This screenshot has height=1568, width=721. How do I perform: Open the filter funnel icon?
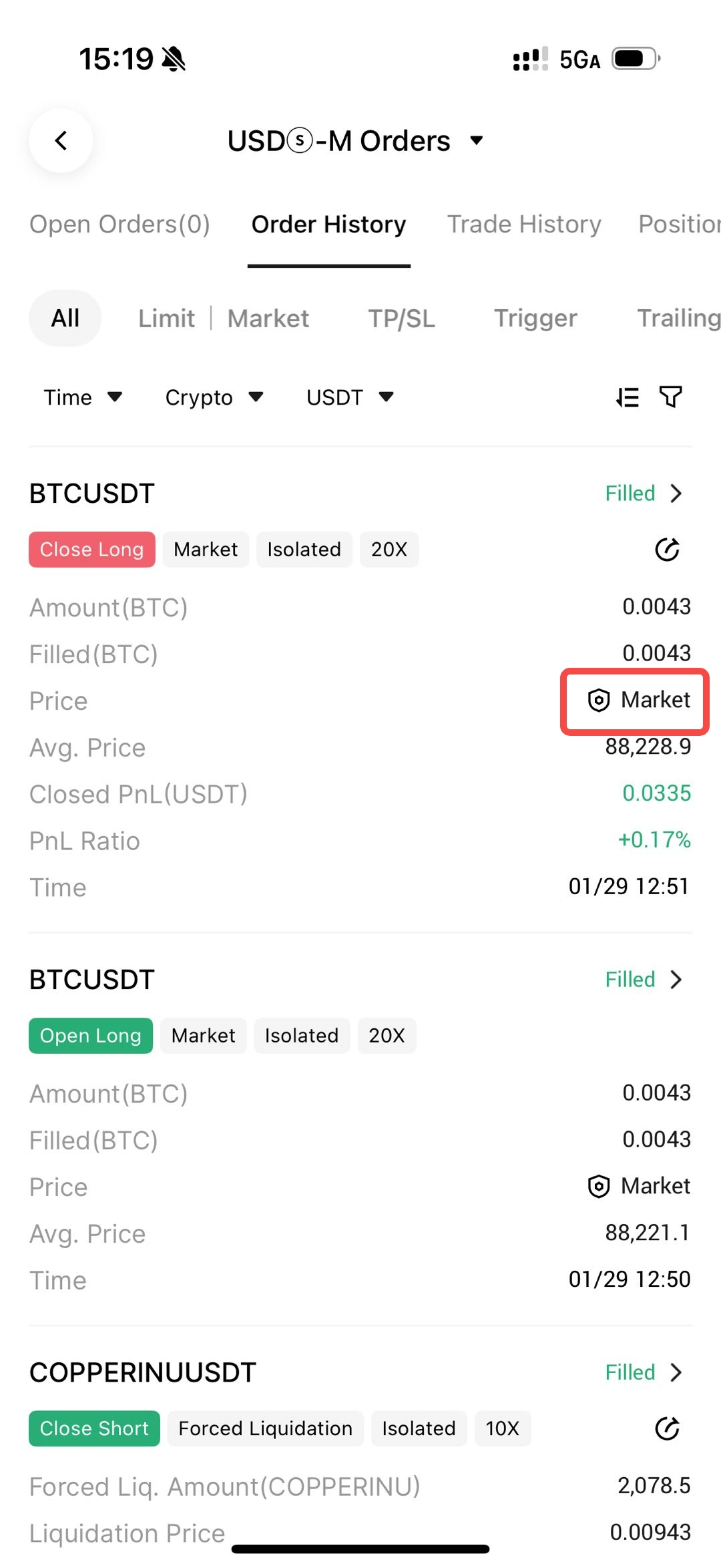670,397
